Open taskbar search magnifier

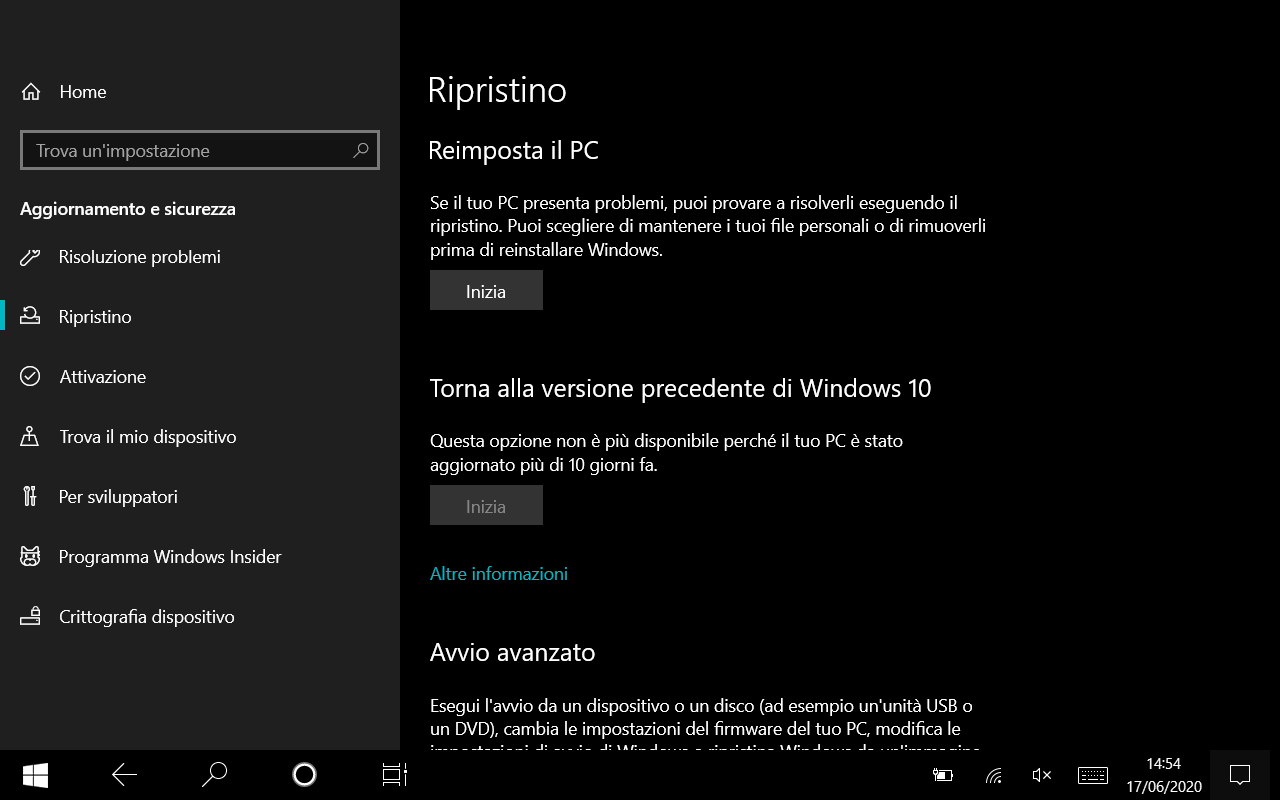pyautogui.click(x=214, y=775)
